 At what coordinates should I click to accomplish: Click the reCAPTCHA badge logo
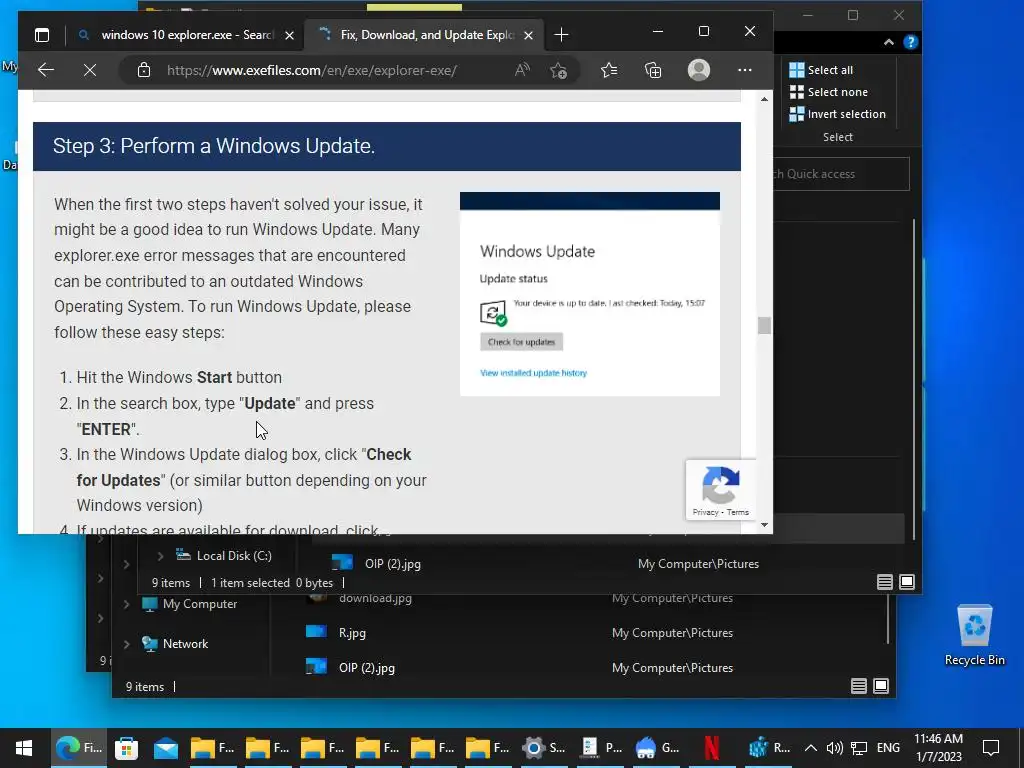[720, 485]
